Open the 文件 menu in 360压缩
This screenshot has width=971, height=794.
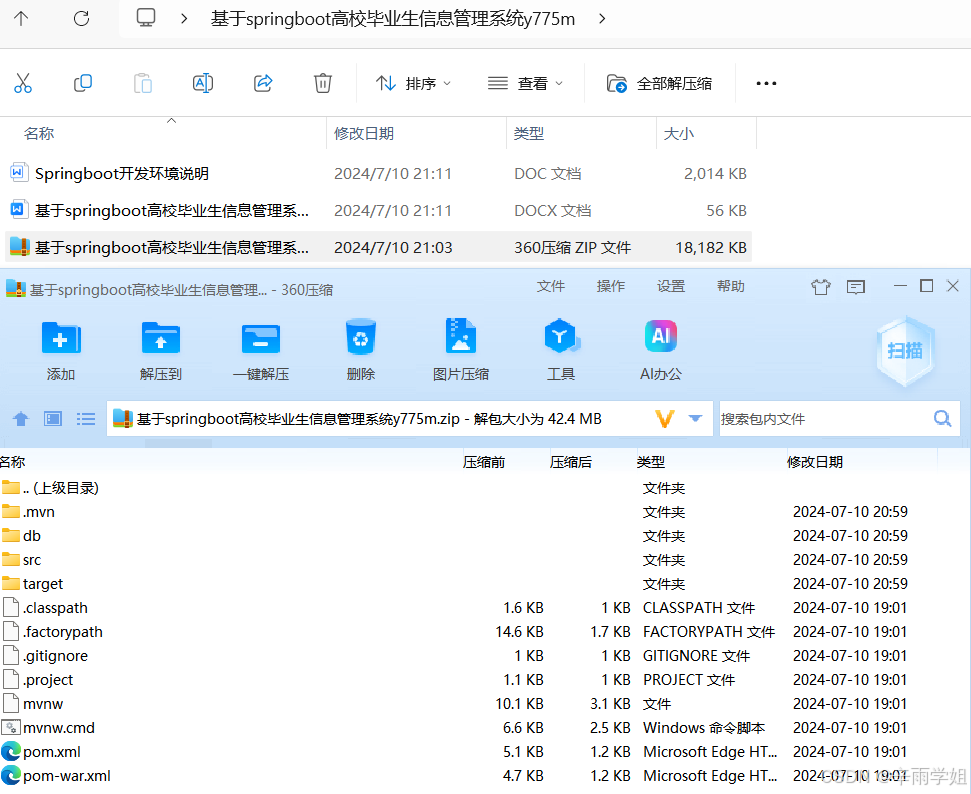pyautogui.click(x=551, y=286)
